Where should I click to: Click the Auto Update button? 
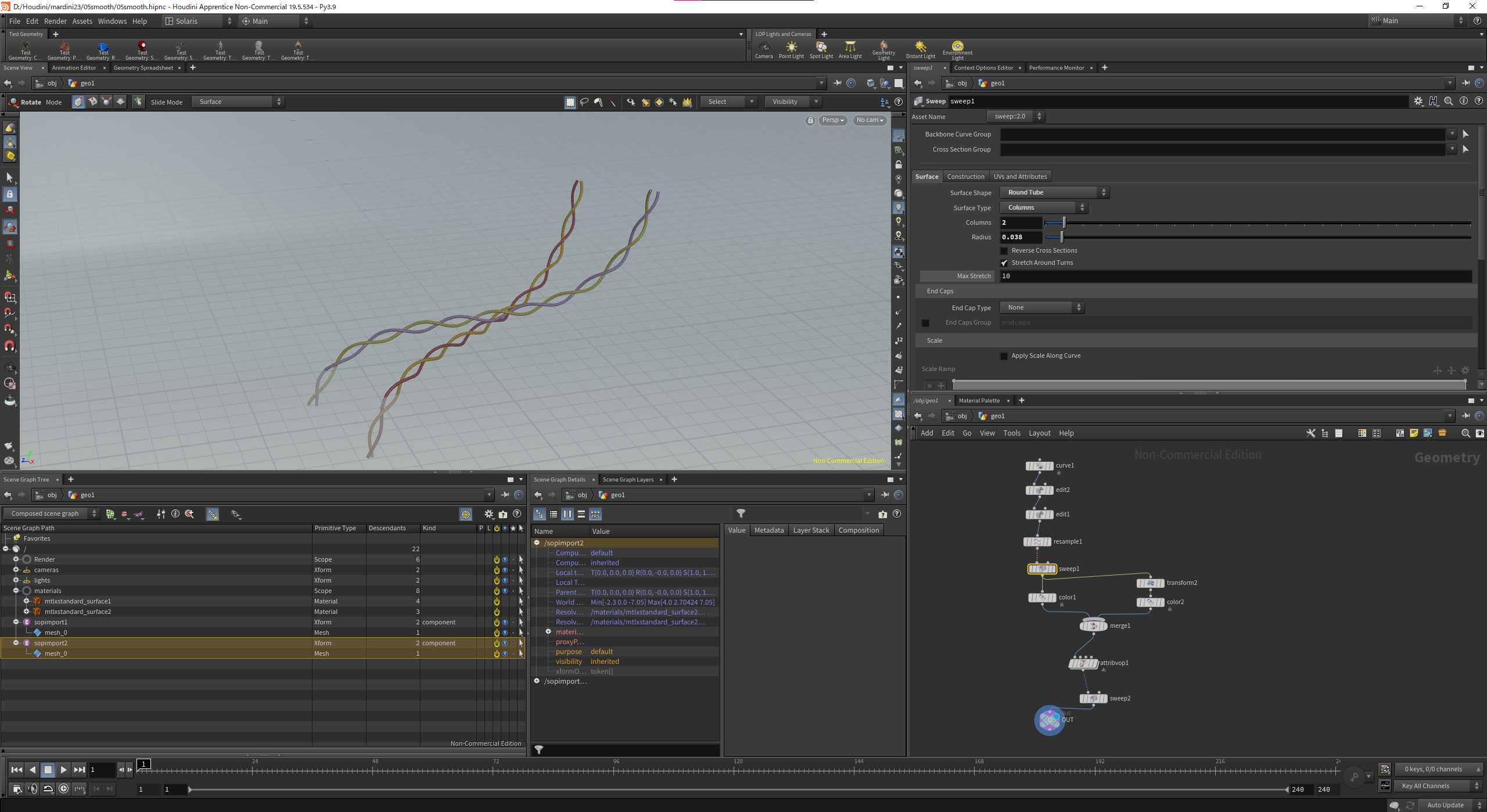pyautogui.click(x=1445, y=805)
